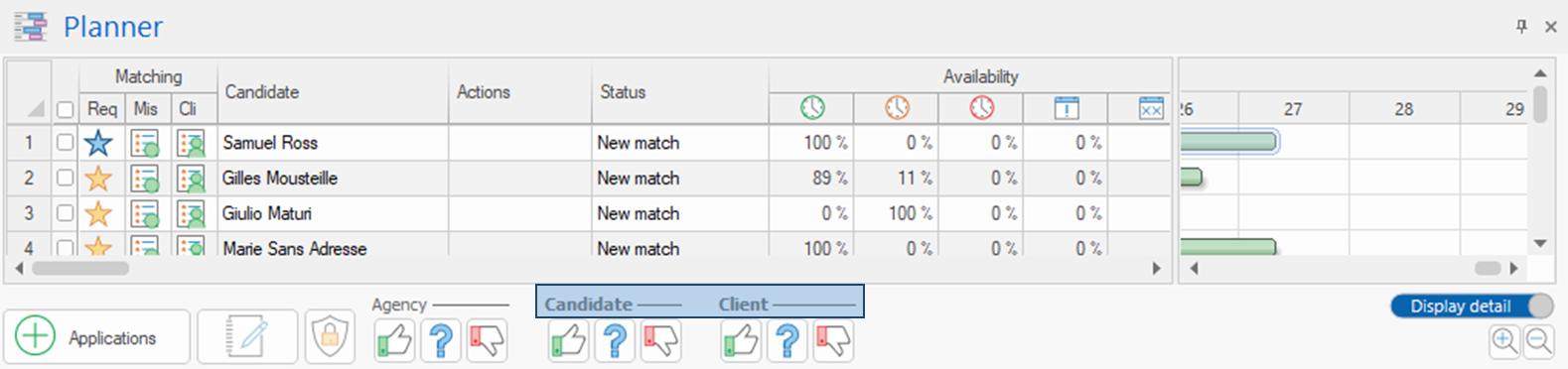The height and width of the screenshot is (369, 1568).
Task: Open Giulio Maturi client matching icon
Action: (190, 213)
